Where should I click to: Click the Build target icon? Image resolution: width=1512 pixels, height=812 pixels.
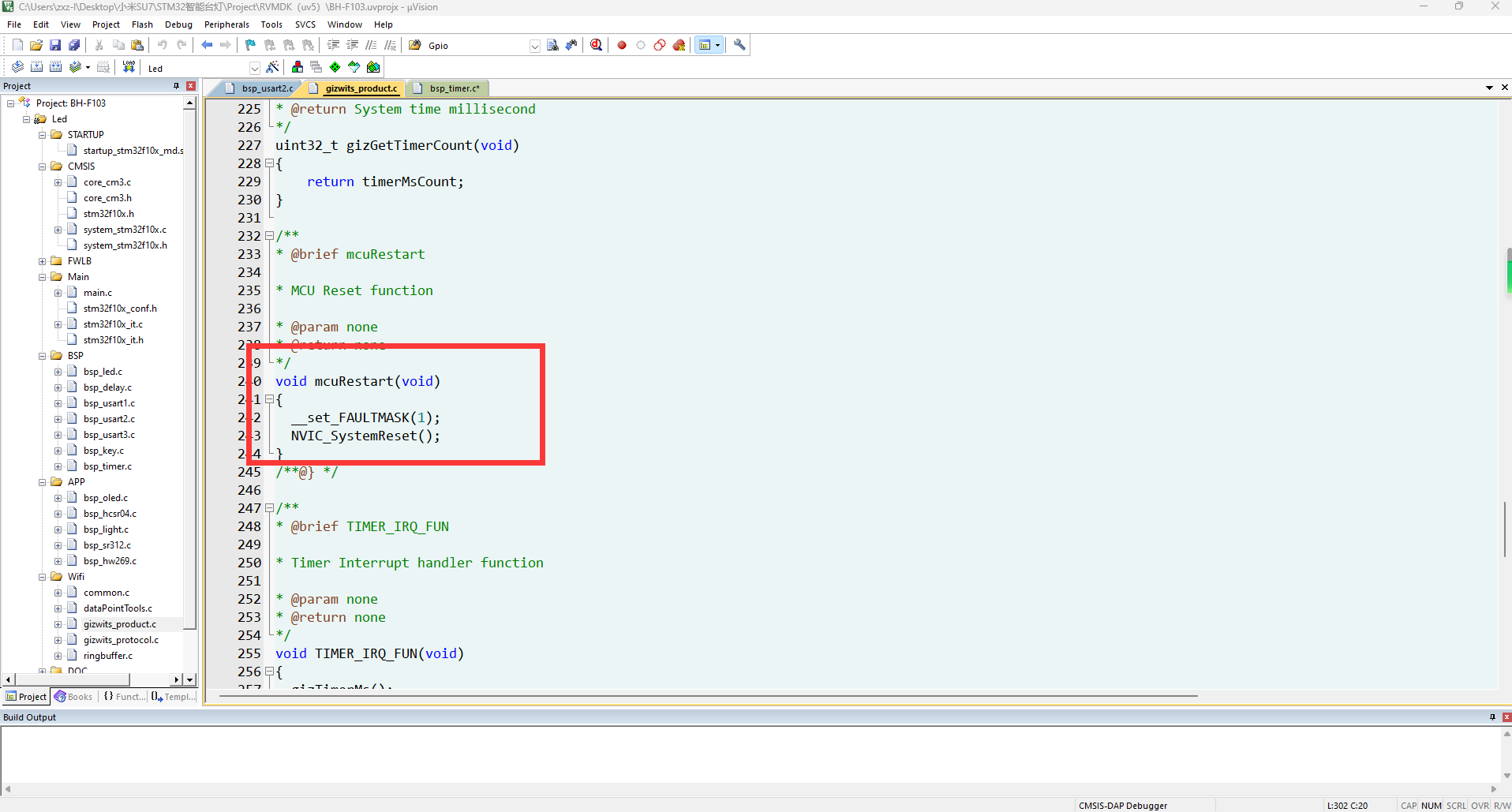(36, 67)
